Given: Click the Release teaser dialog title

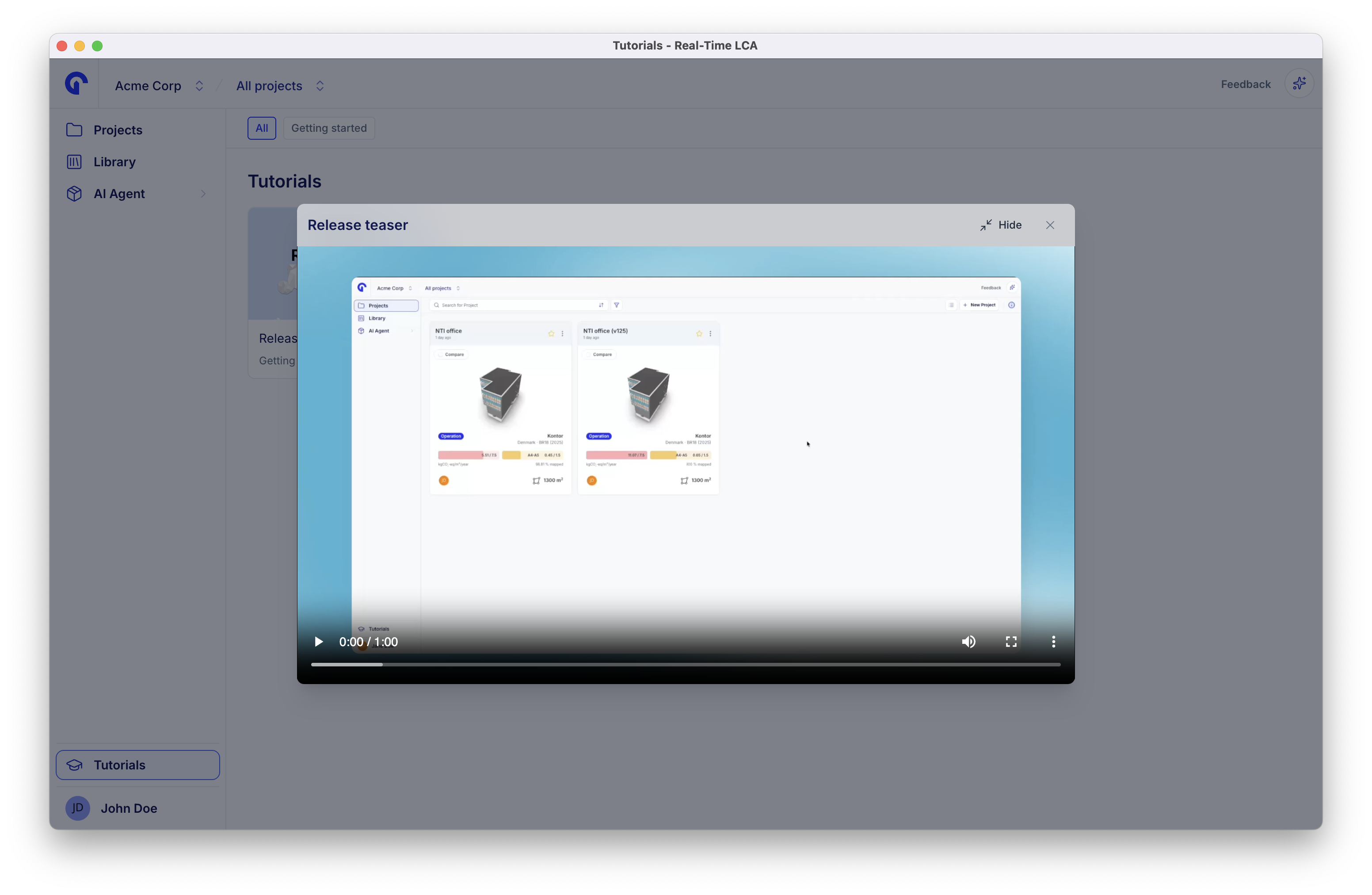Looking at the screenshot, I should [x=358, y=225].
